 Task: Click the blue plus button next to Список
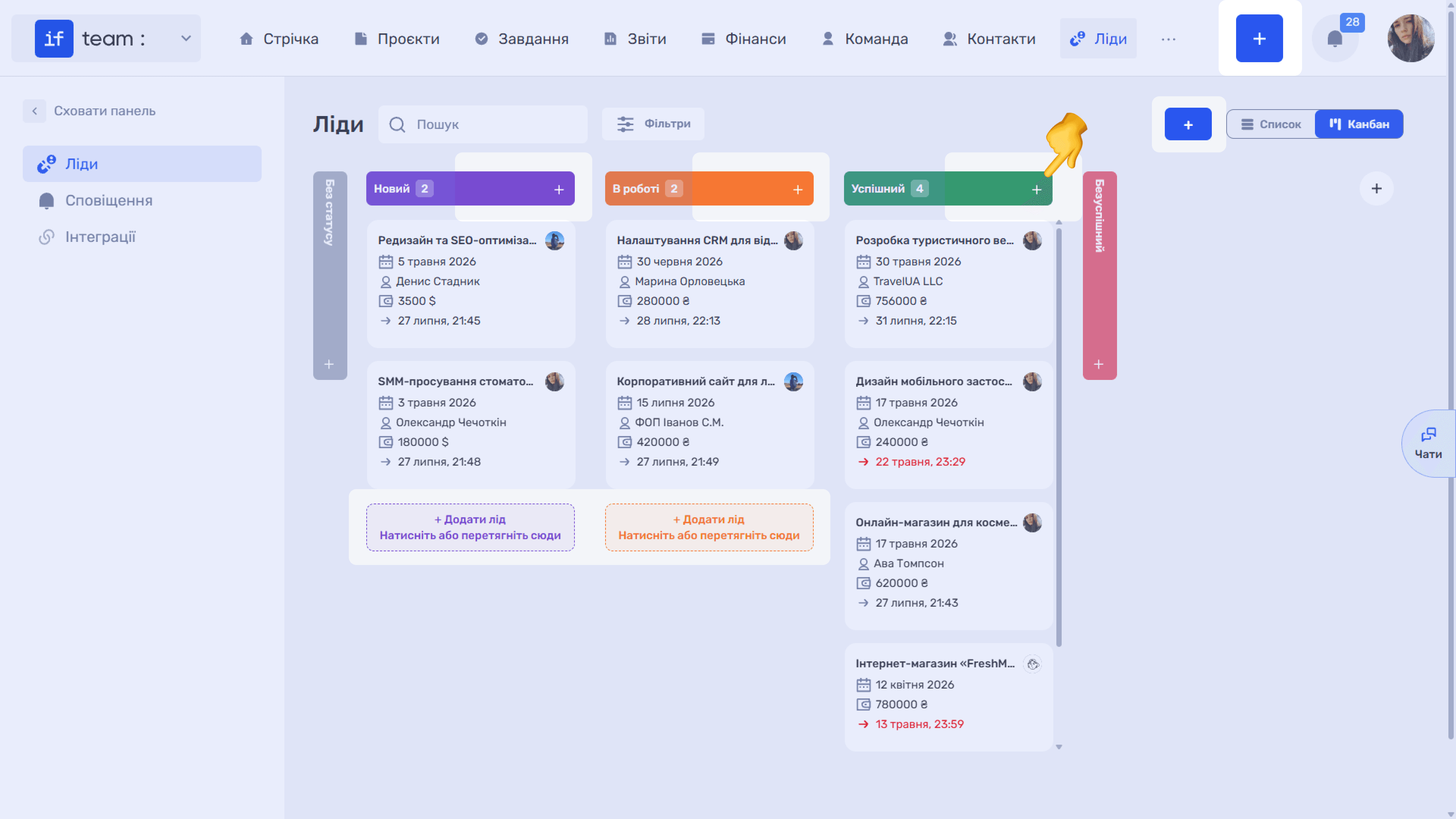[x=1188, y=124]
